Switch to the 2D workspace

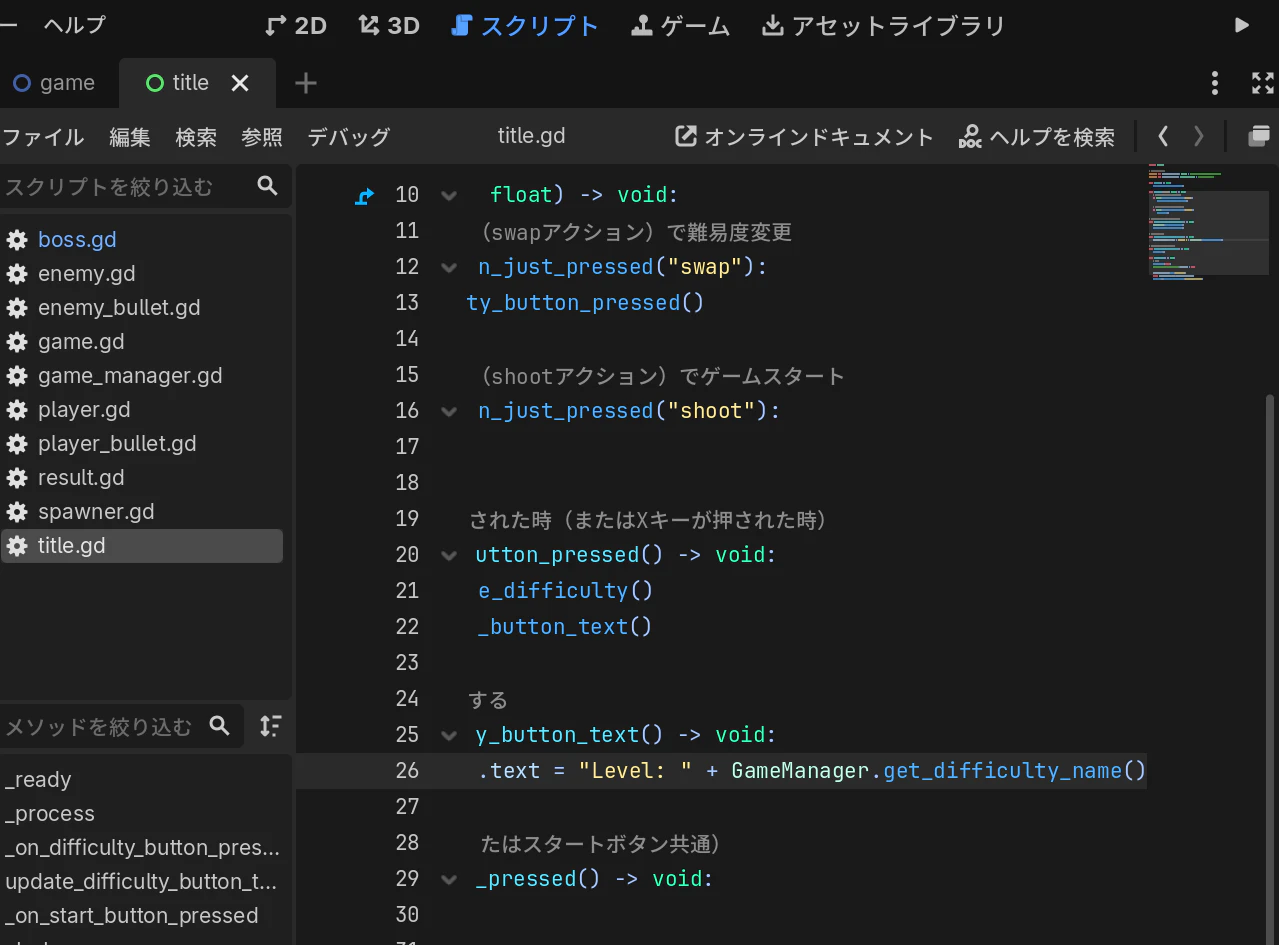(x=296, y=25)
